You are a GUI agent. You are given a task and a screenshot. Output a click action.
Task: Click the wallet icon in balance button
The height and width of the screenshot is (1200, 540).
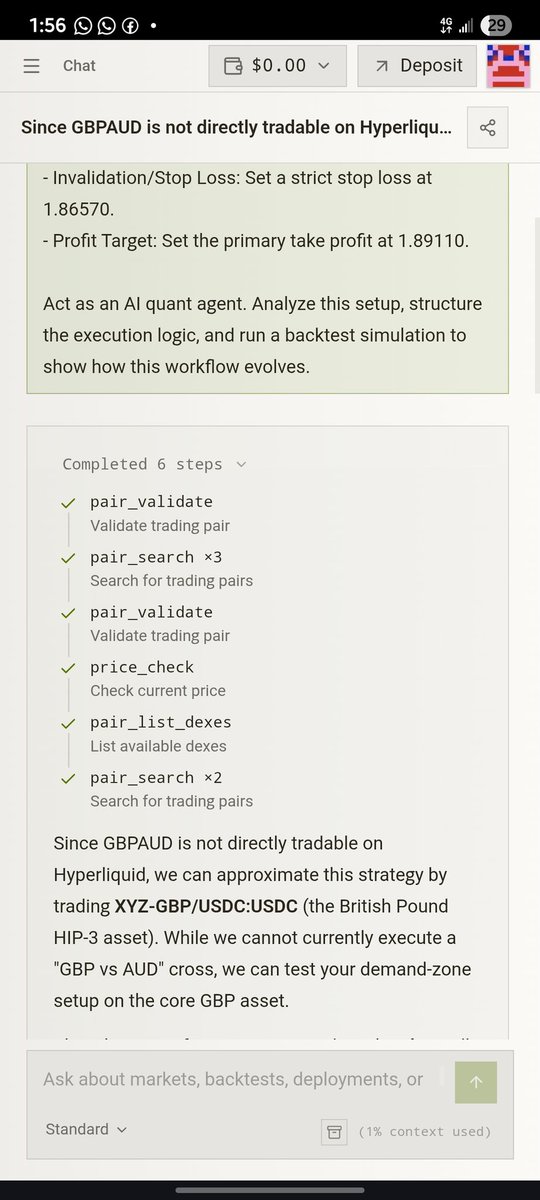233,66
